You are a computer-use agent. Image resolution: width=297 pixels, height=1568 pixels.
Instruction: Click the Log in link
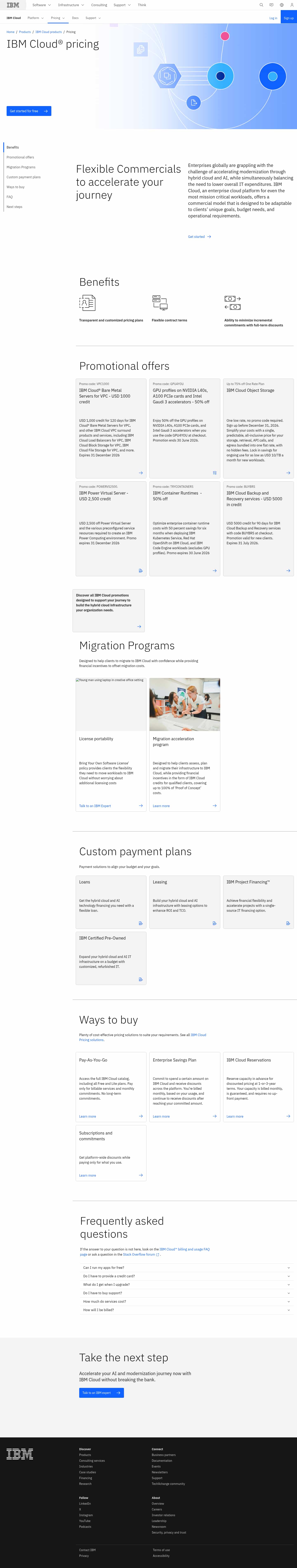point(273,18)
